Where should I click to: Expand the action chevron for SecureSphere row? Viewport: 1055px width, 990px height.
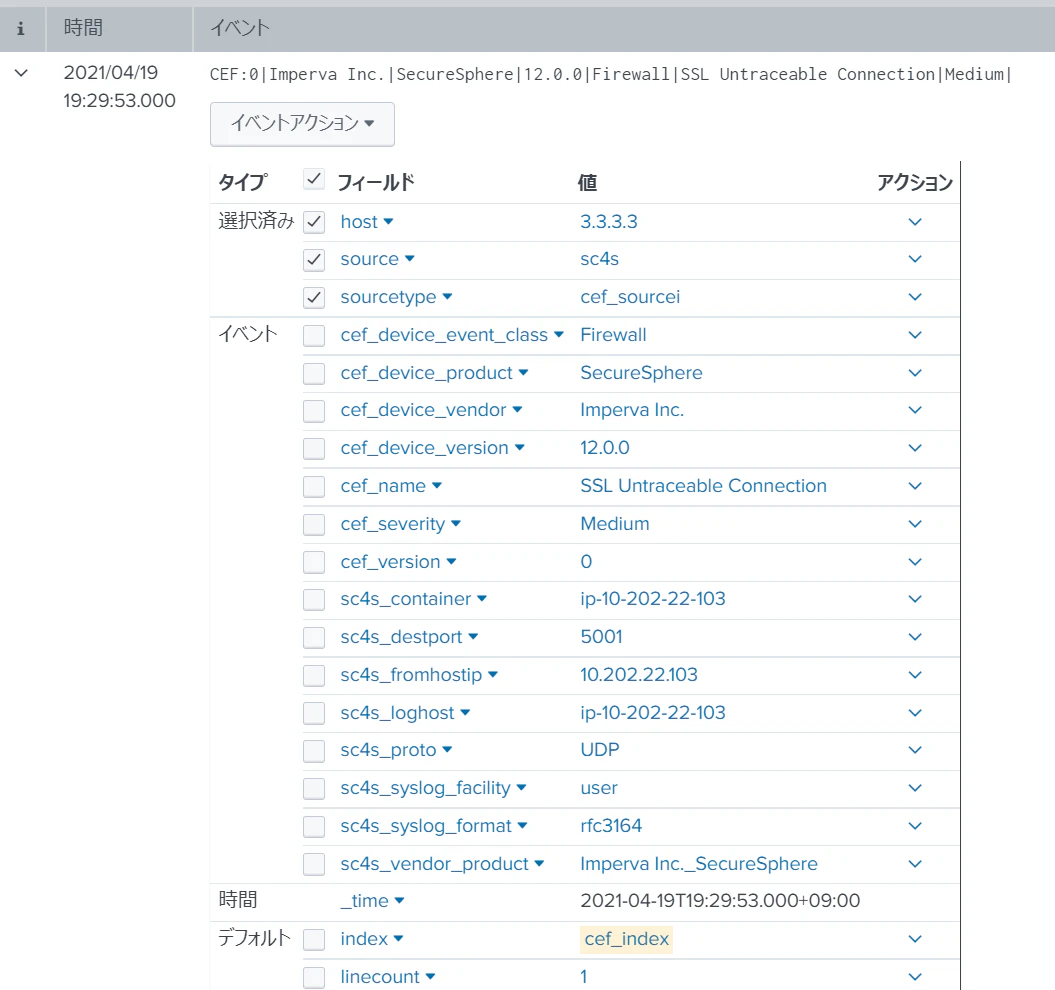click(915, 373)
